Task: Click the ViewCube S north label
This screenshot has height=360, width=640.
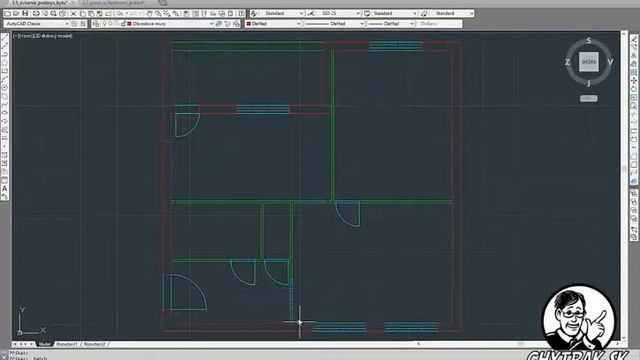Action: [x=589, y=40]
